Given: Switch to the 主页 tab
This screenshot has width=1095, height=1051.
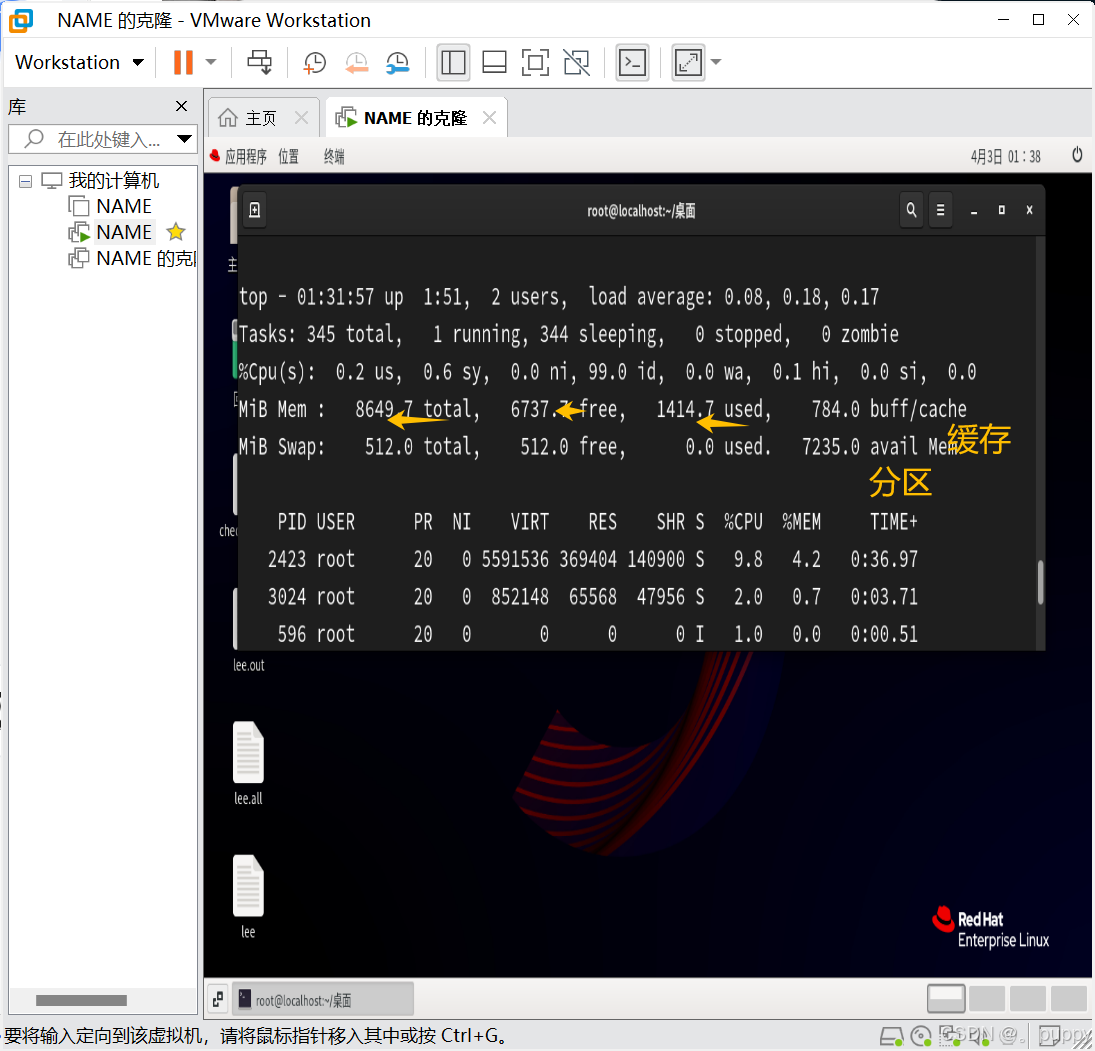Looking at the screenshot, I should coord(258,117).
